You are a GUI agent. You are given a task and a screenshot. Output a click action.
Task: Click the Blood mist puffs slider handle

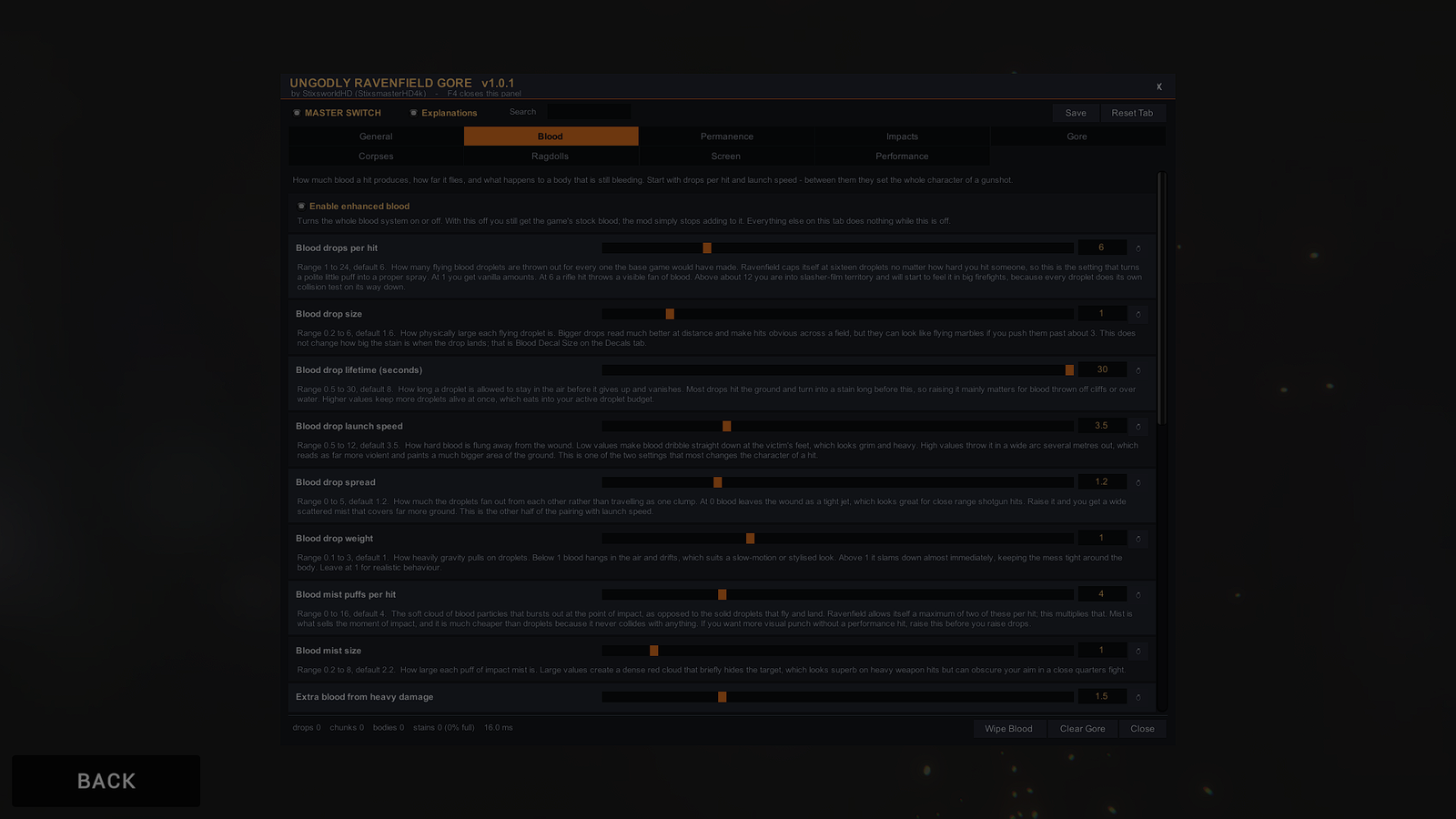click(722, 595)
